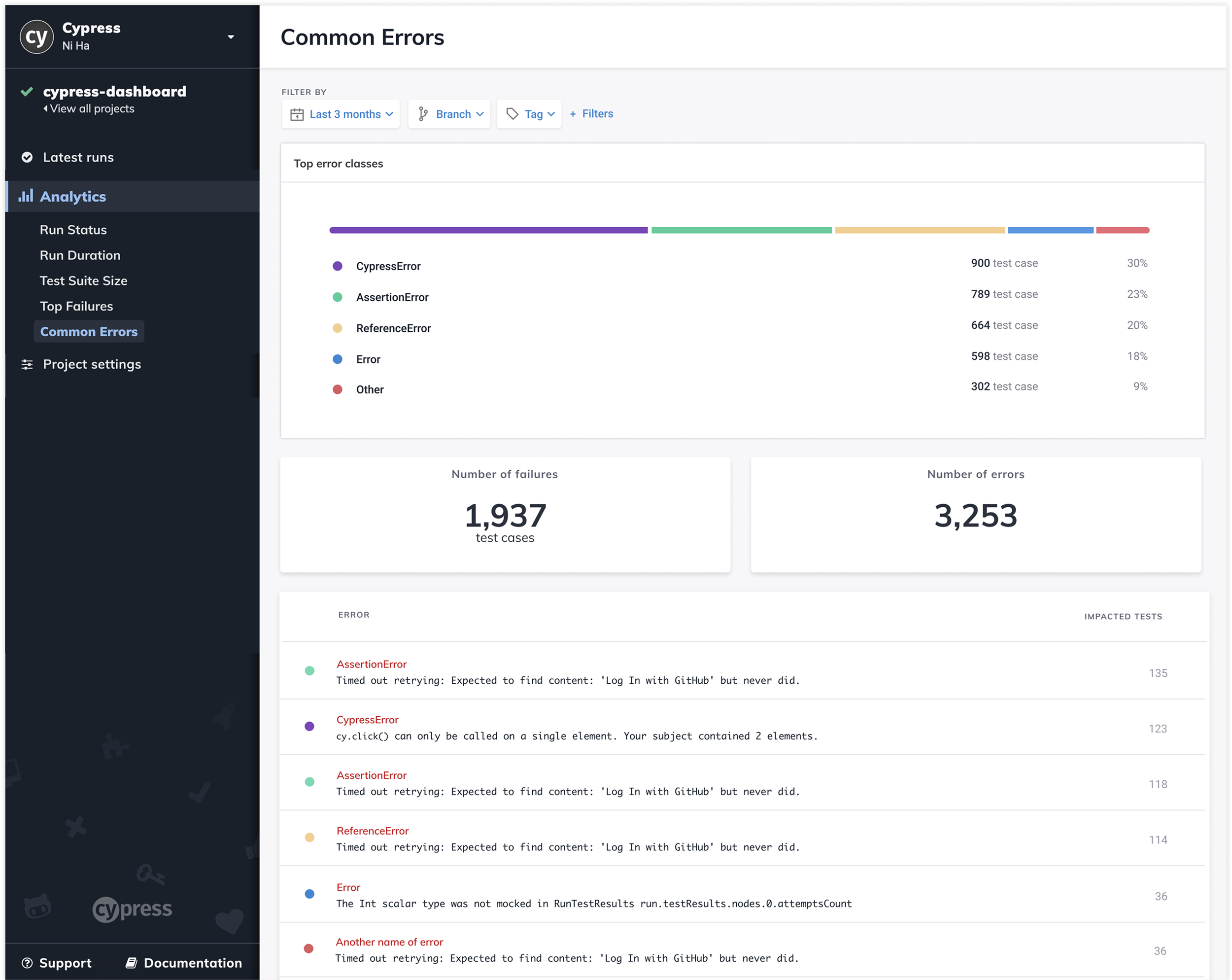This screenshot has width=1232, height=980.
Task: Go to Top Failures in sidebar
Action: 76,307
